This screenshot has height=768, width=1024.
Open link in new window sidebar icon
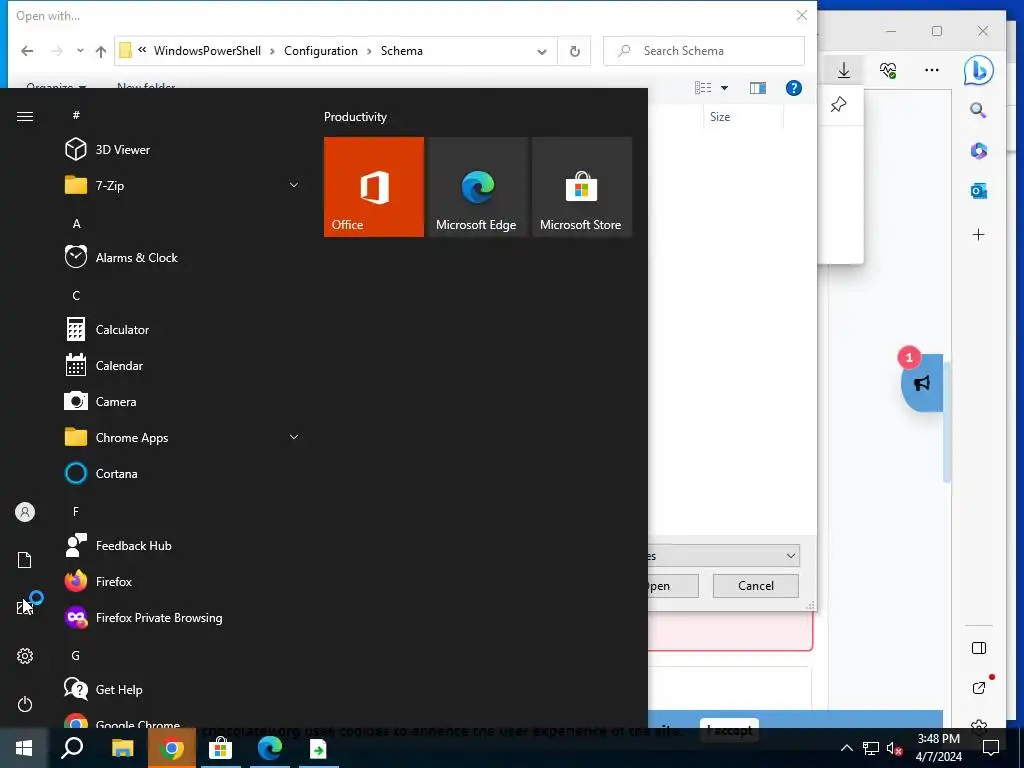tap(978, 688)
